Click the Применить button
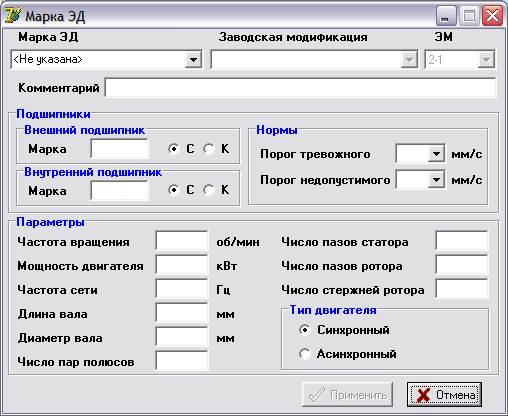Viewport: 508px width, 416px height. (x=347, y=395)
